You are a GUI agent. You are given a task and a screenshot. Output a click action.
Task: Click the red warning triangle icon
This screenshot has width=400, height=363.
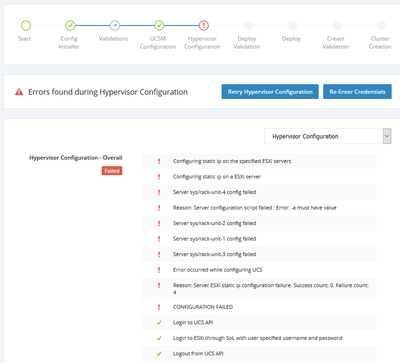(x=19, y=92)
